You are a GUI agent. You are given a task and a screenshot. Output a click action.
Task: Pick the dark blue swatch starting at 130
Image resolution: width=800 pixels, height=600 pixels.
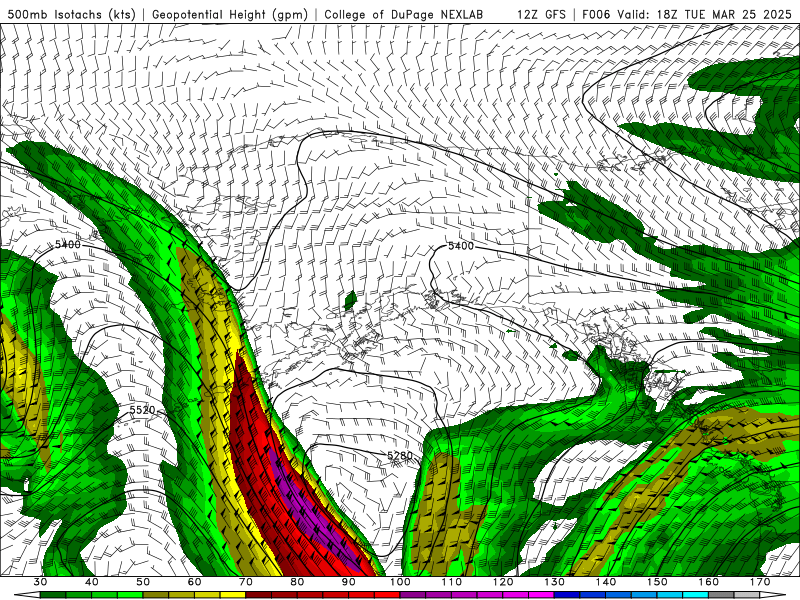point(567,595)
